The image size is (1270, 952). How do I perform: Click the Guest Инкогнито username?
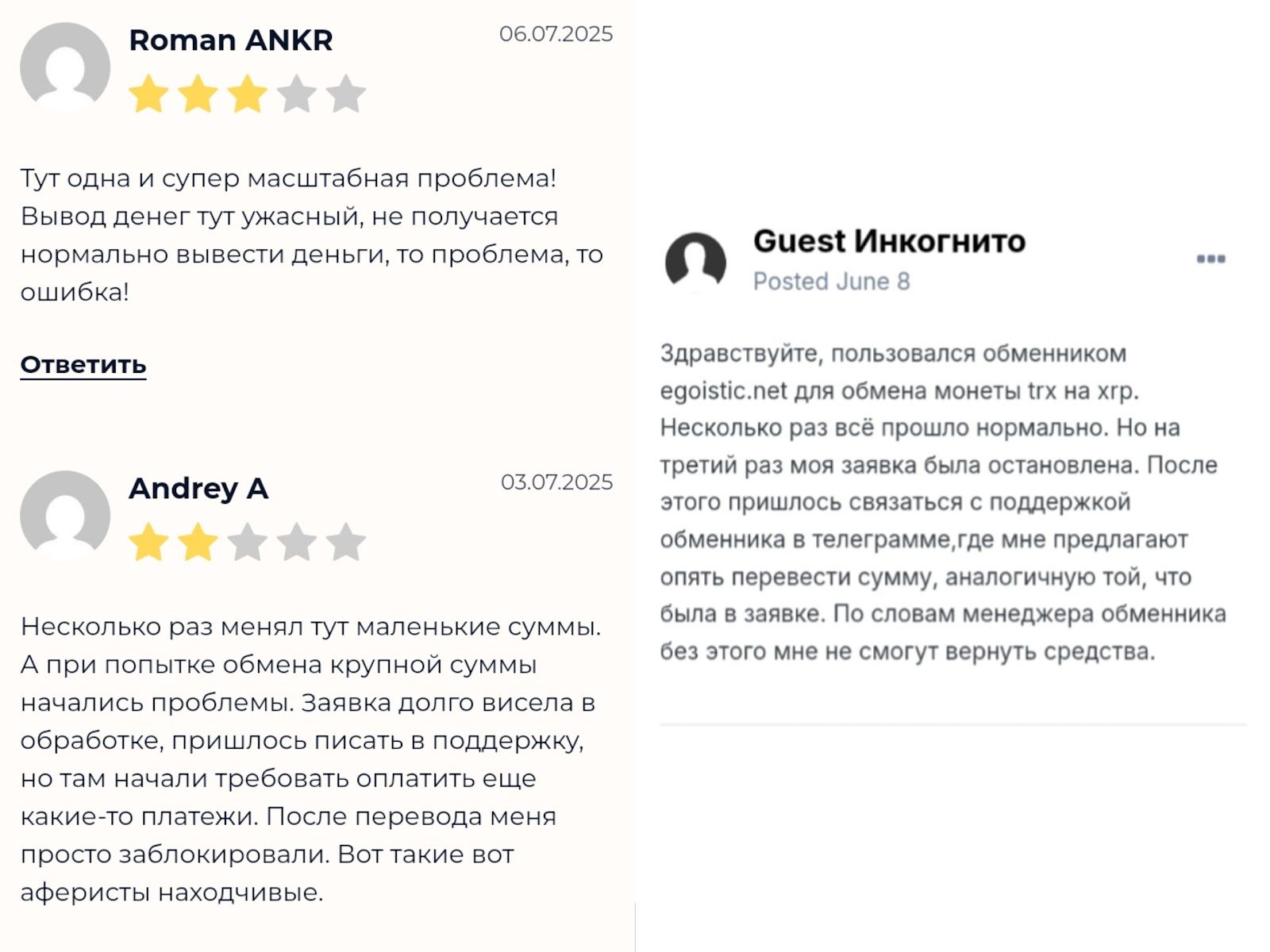point(889,241)
